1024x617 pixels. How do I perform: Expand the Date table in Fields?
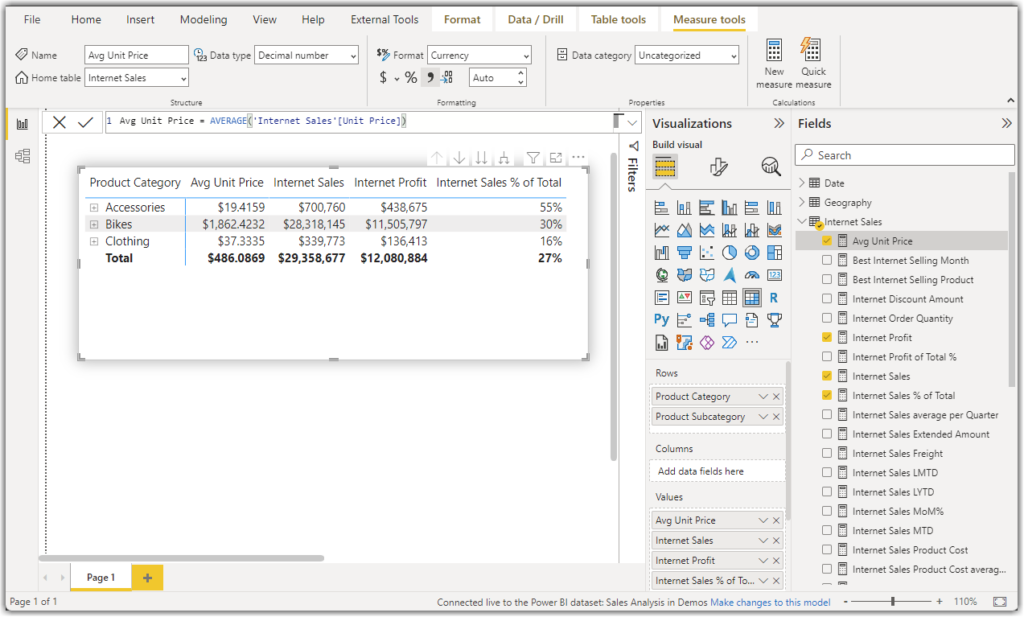click(x=803, y=183)
